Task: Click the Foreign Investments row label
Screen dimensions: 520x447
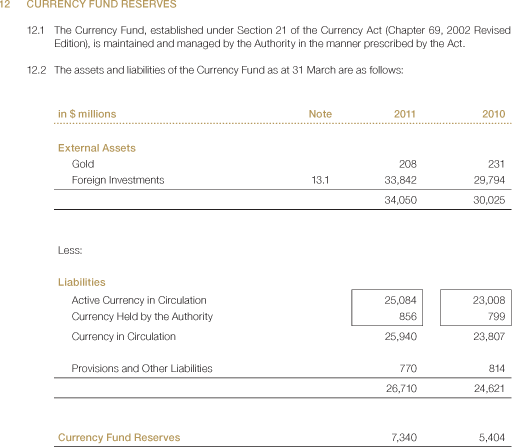Action: point(118,180)
